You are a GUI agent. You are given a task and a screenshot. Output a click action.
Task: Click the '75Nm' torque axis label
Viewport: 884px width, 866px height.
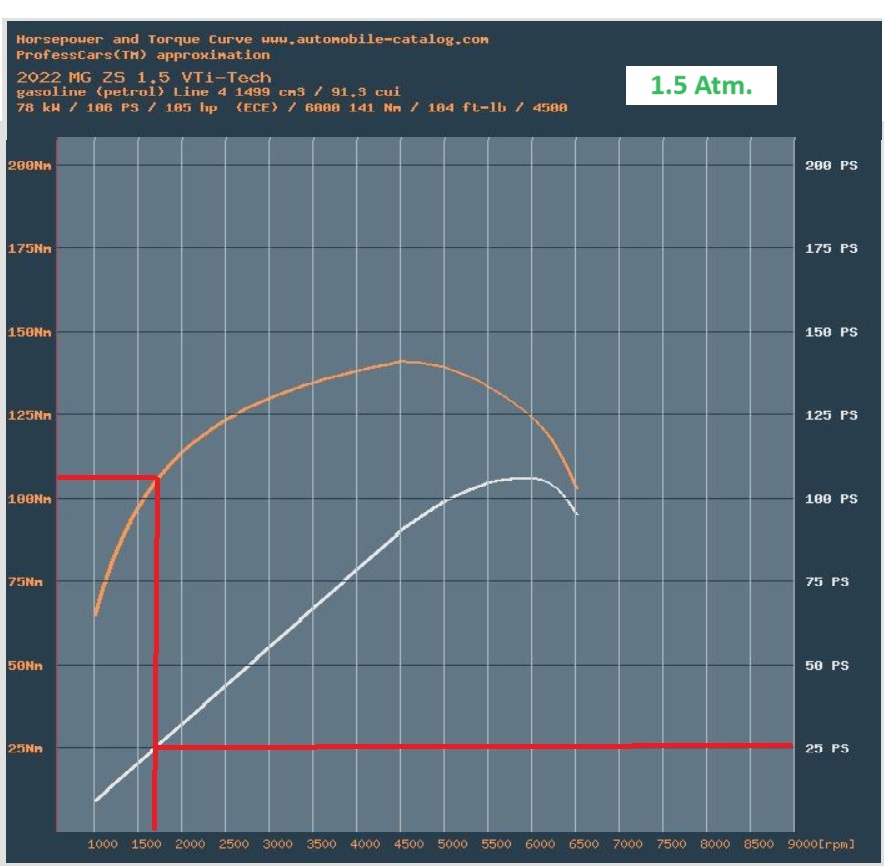coord(25,582)
